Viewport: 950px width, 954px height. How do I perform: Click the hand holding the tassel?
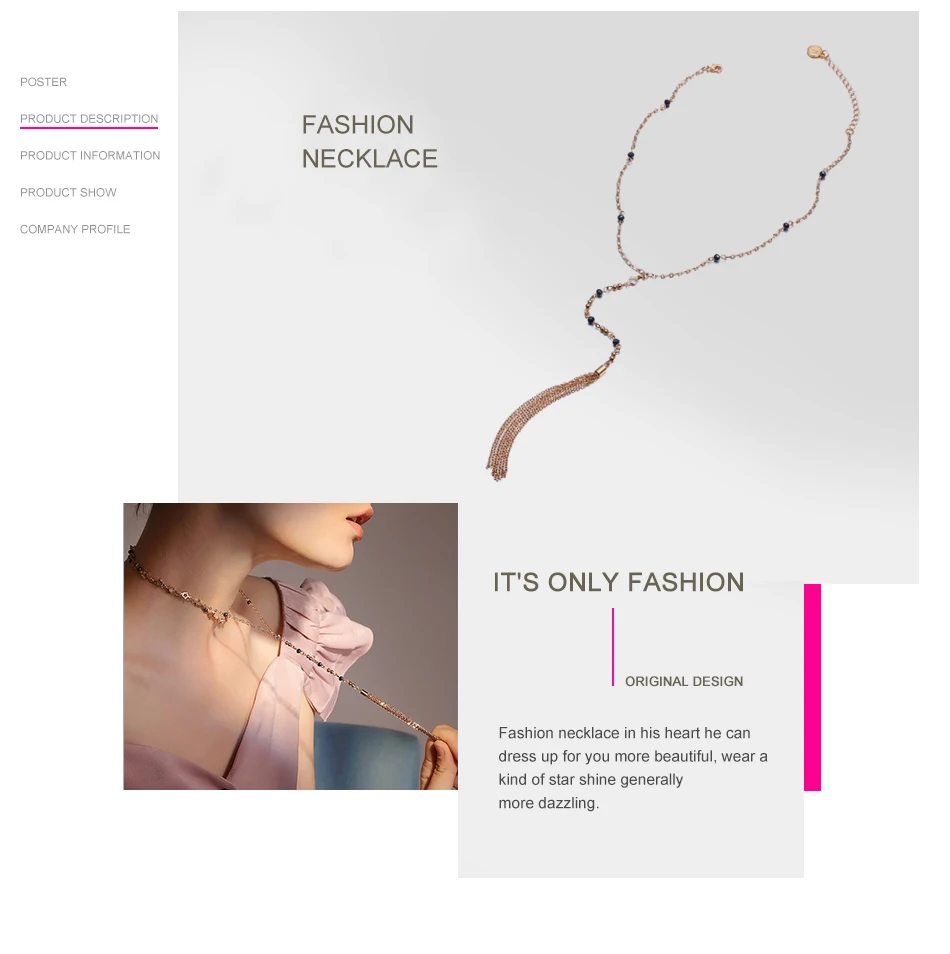click(439, 756)
